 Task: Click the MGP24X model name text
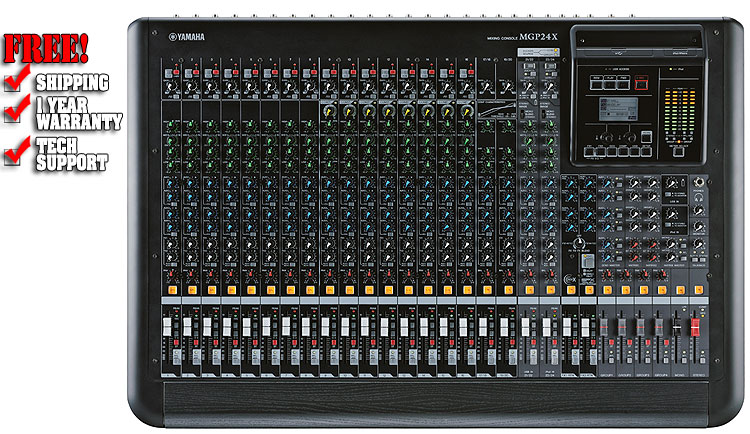coord(538,37)
